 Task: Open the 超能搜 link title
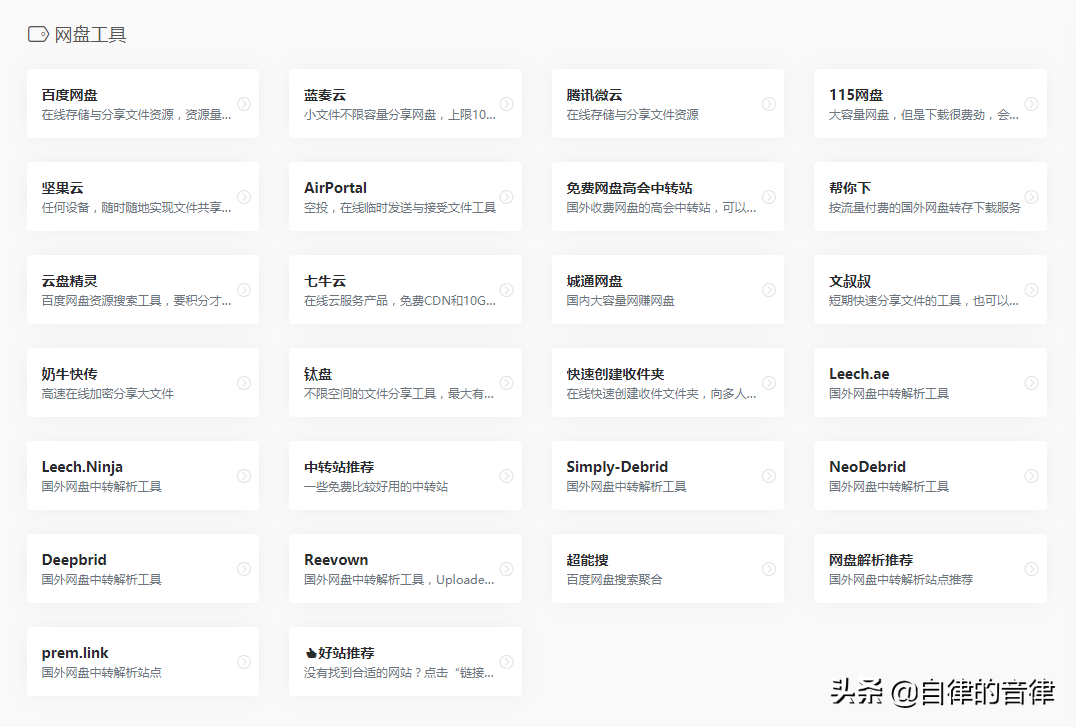pos(587,560)
